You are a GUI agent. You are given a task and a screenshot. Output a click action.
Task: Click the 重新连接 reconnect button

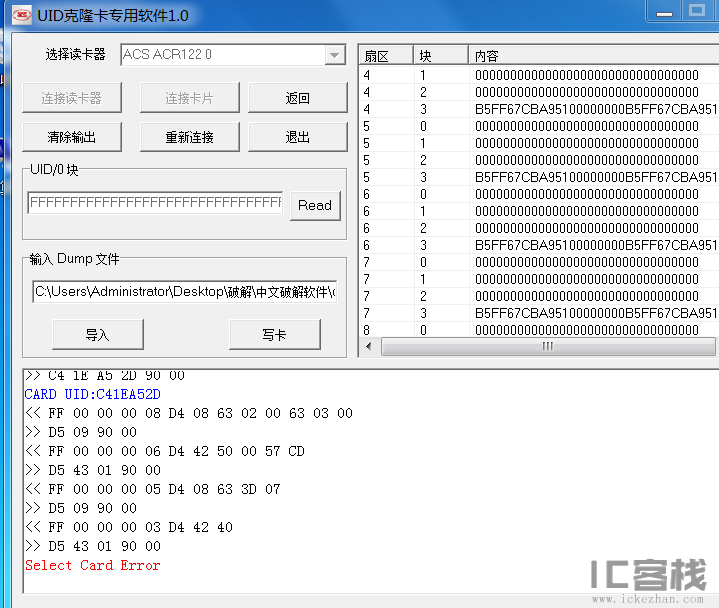click(189, 137)
